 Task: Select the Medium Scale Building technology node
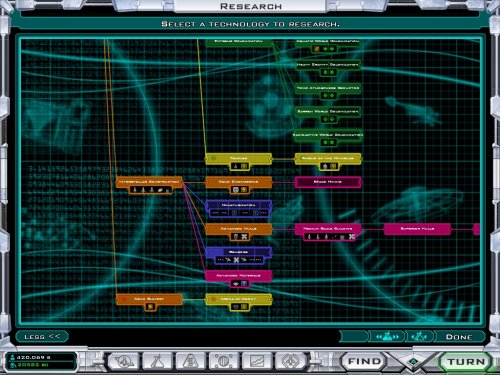(328, 229)
